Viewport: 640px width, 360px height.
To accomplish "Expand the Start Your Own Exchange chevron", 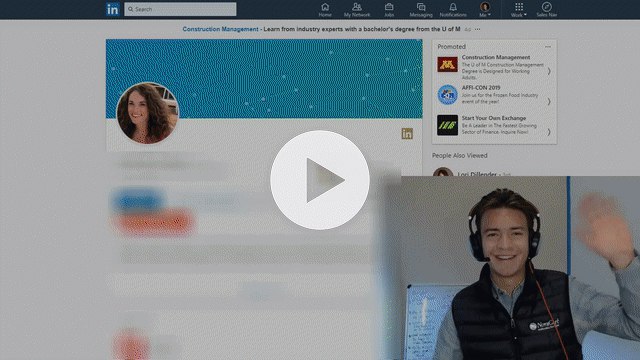I will pos(549,132).
